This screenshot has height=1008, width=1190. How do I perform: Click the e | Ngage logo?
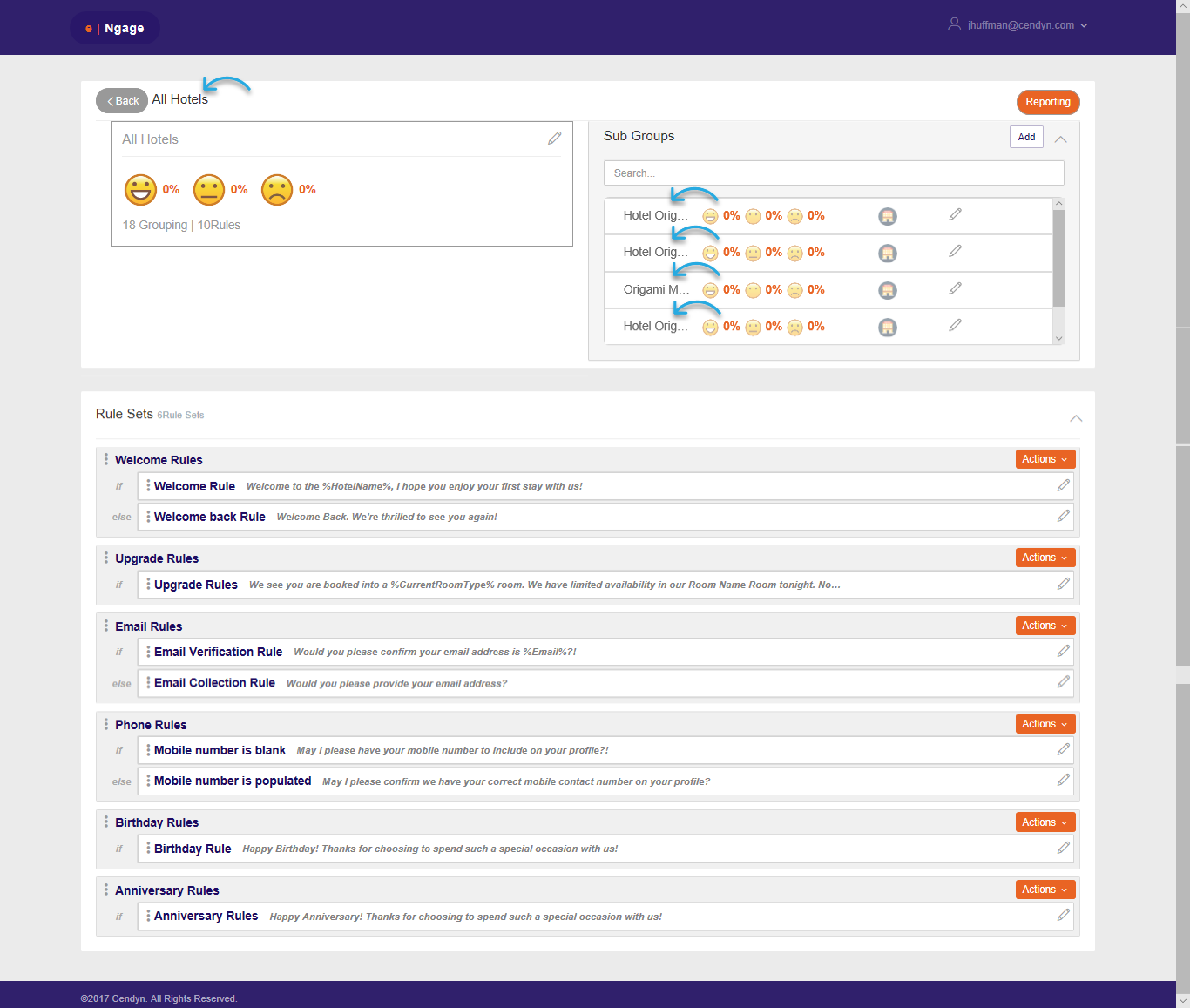pyautogui.click(x=115, y=28)
